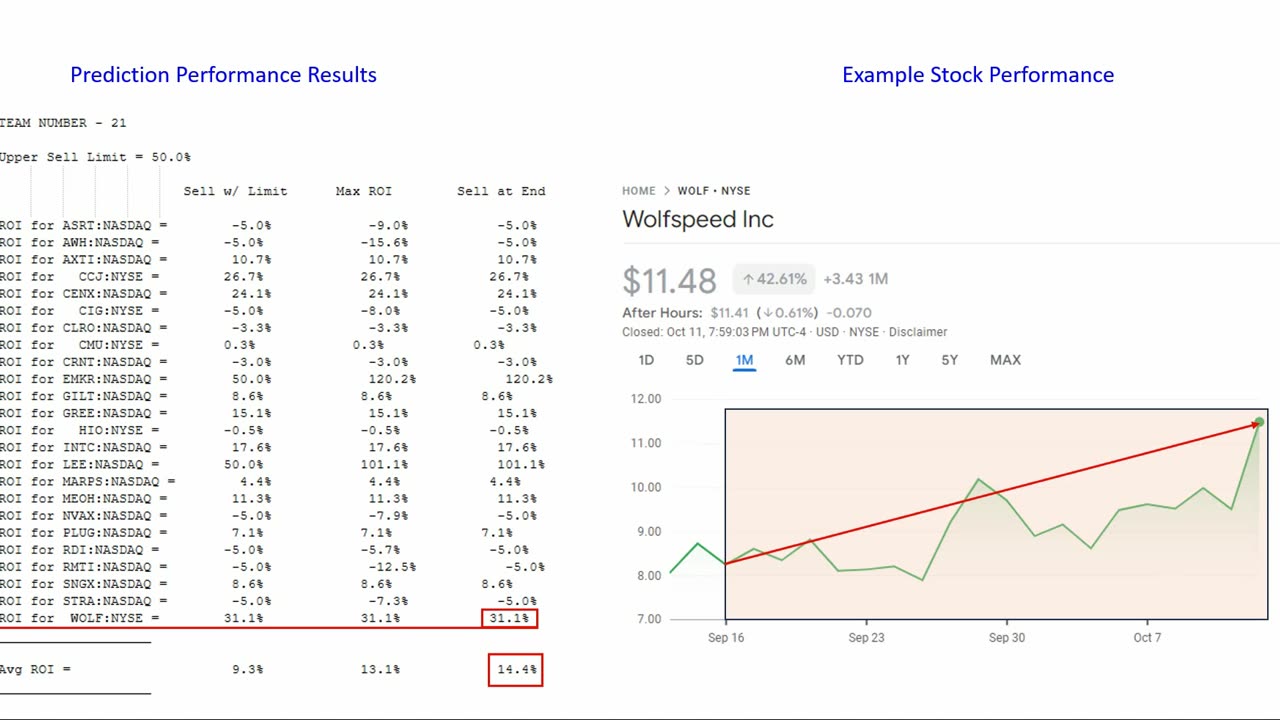
Task: Click the ROI for STRA:NASDAQ row label
Action: point(84,600)
